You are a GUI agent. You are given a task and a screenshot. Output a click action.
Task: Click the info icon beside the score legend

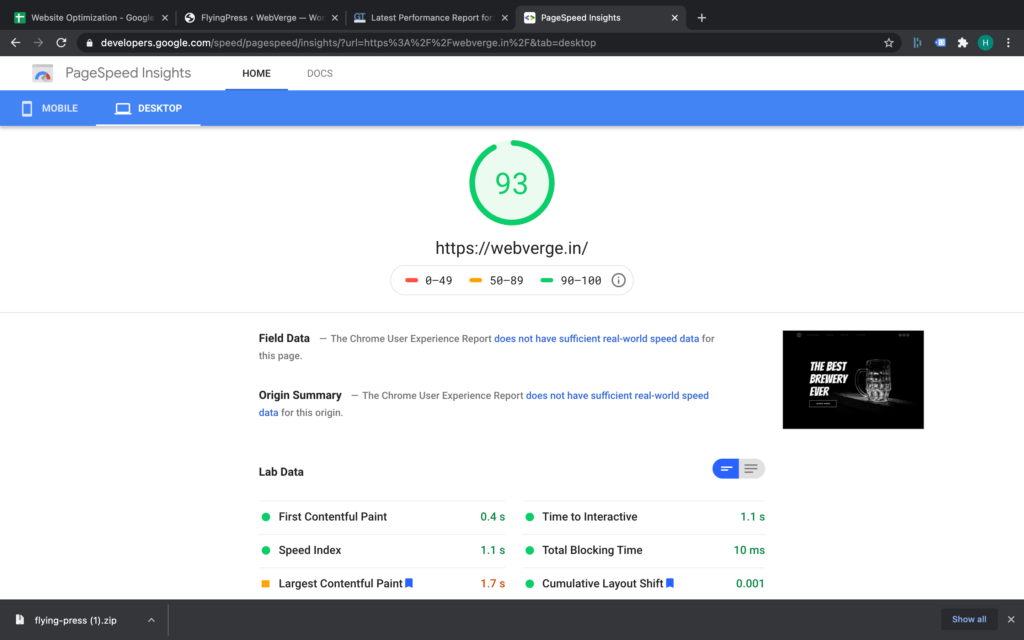[x=618, y=280]
